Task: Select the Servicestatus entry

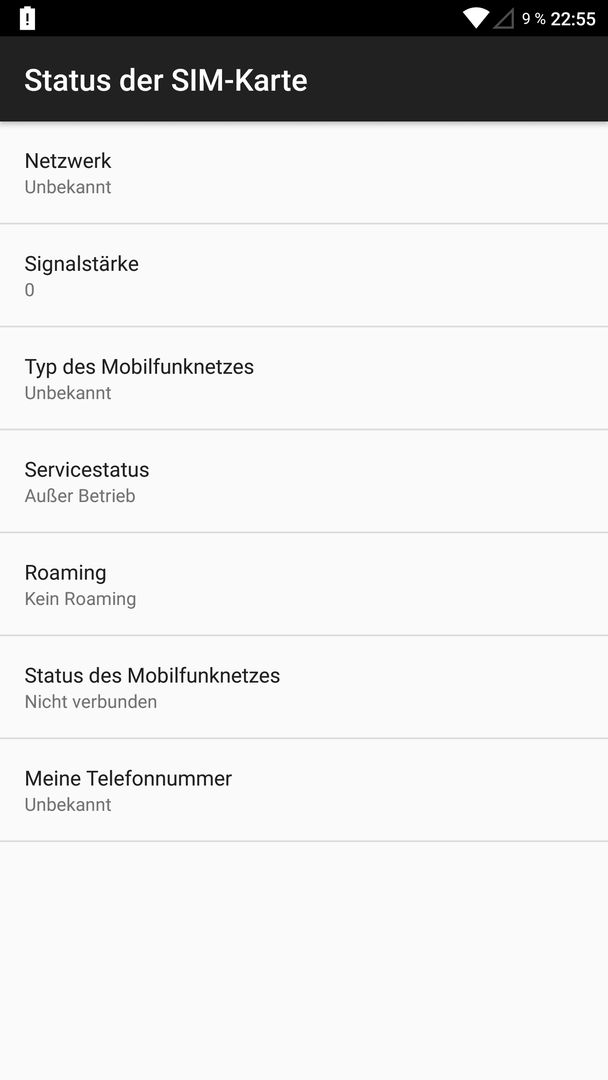Action: (x=304, y=481)
